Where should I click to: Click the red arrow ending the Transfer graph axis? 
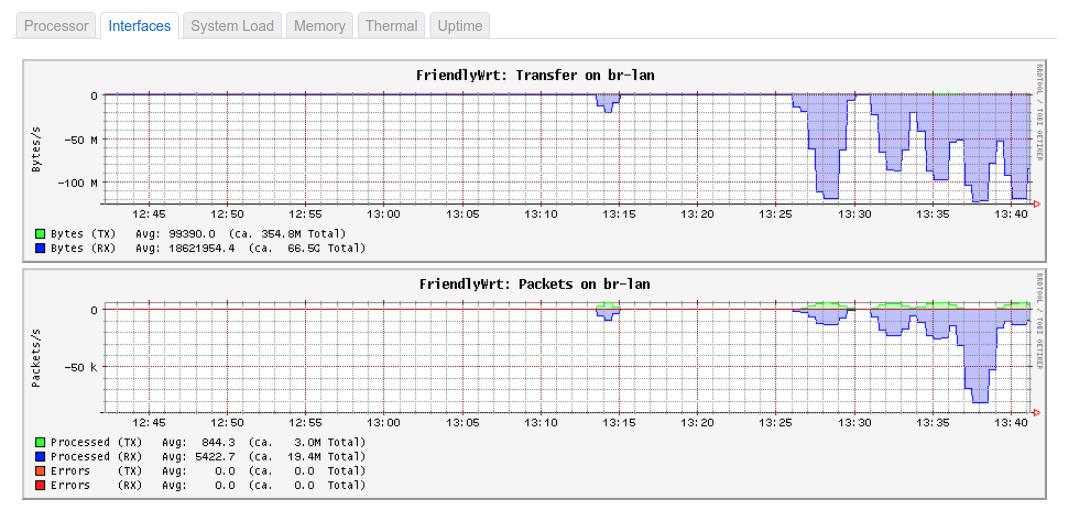click(1036, 204)
